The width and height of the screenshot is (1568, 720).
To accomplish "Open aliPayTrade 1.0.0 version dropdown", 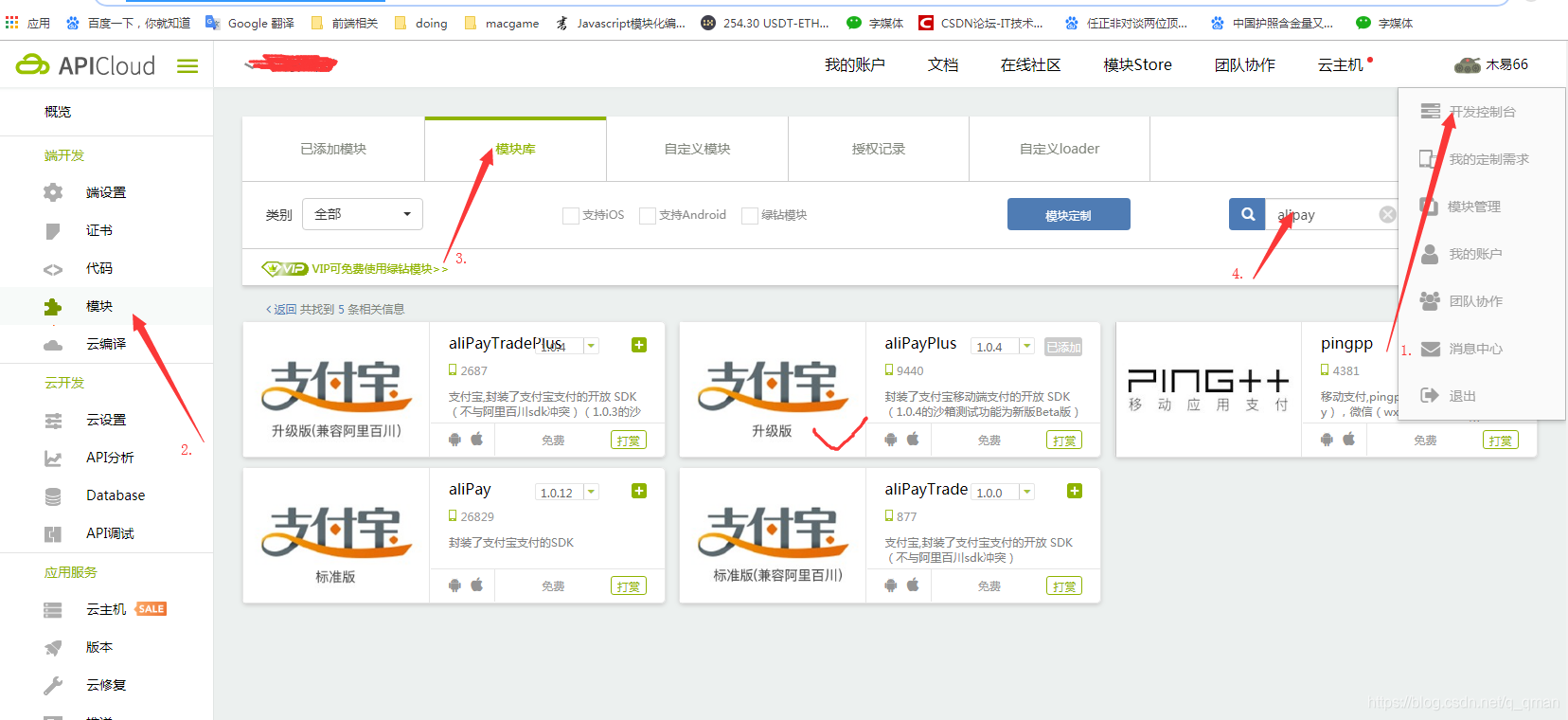I will pos(1026,492).
